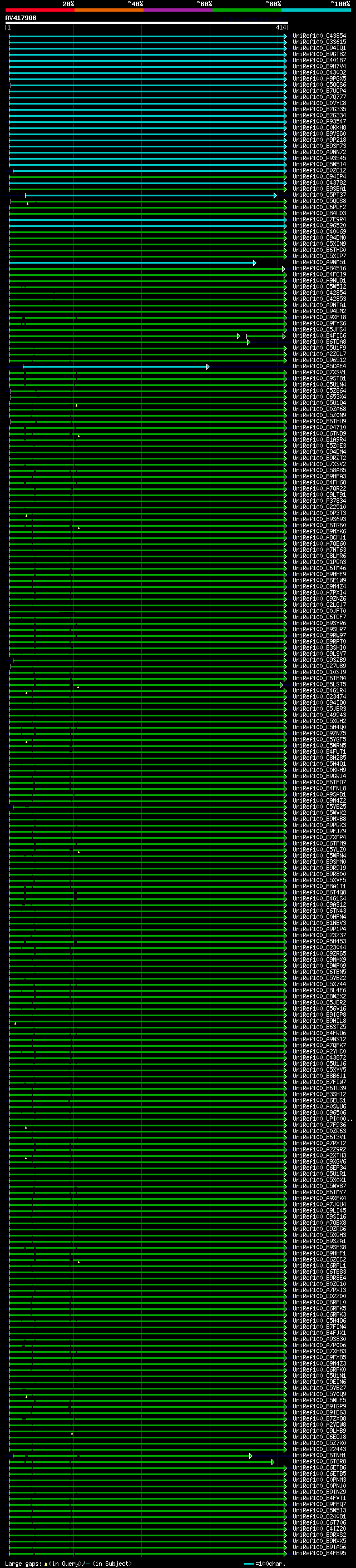Click hit label UniRef100_Q6EQJ8
Image resolution: width=356 pixels, height=1568 pixels.
tap(319, 1438)
